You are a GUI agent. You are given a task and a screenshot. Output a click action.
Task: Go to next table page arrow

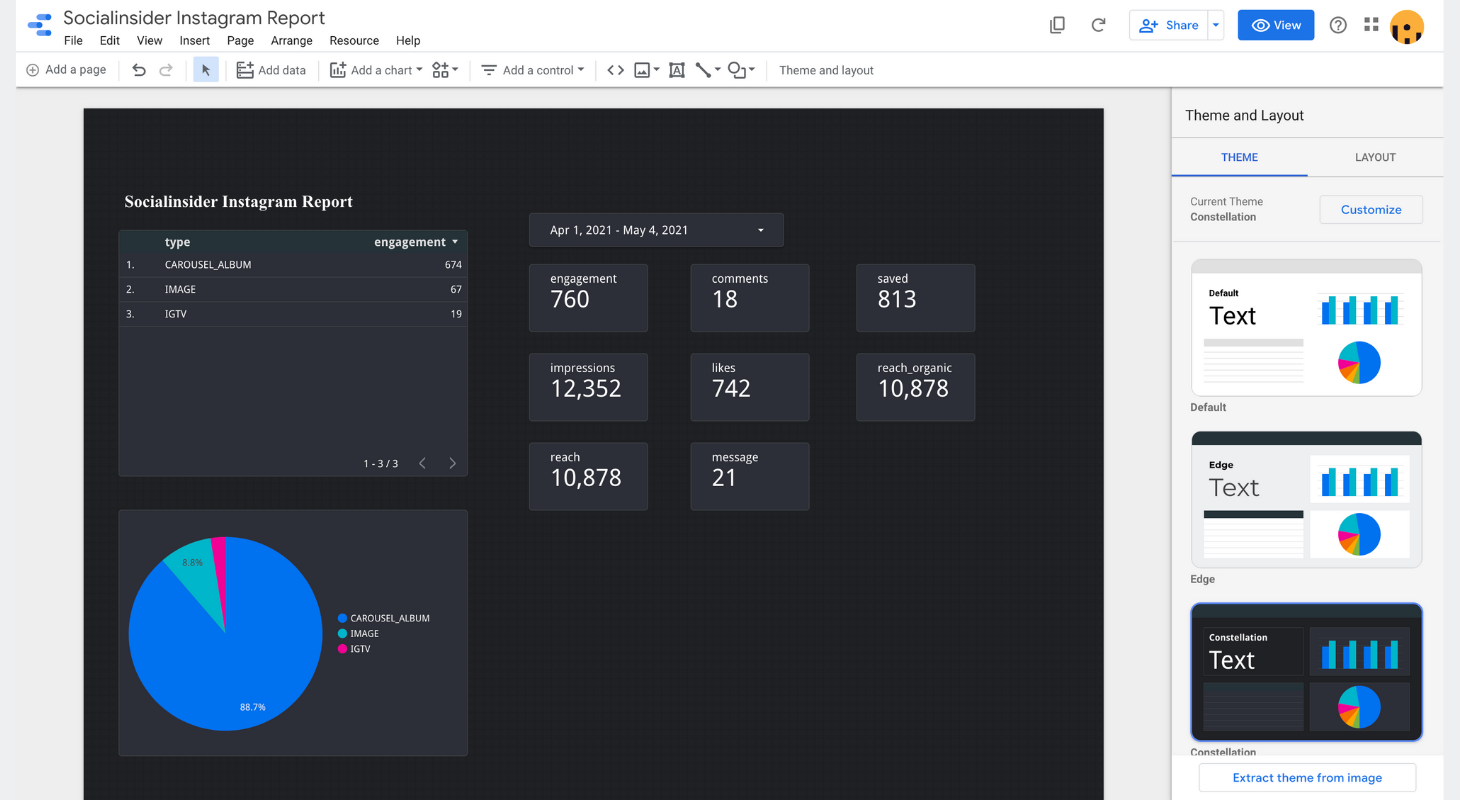[452, 463]
